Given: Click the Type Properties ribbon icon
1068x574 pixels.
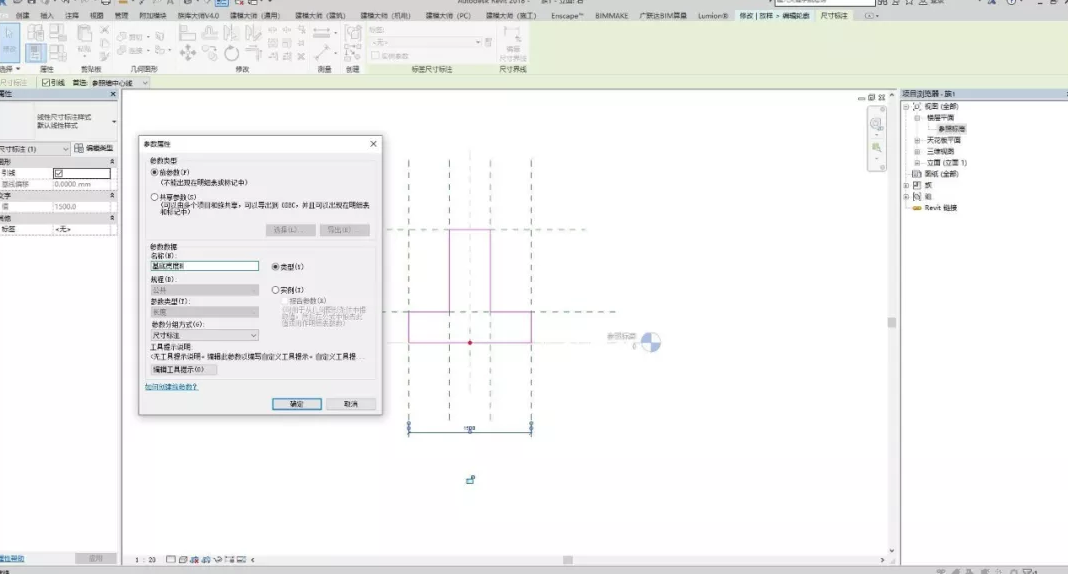Looking at the screenshot, I should 35,32.
